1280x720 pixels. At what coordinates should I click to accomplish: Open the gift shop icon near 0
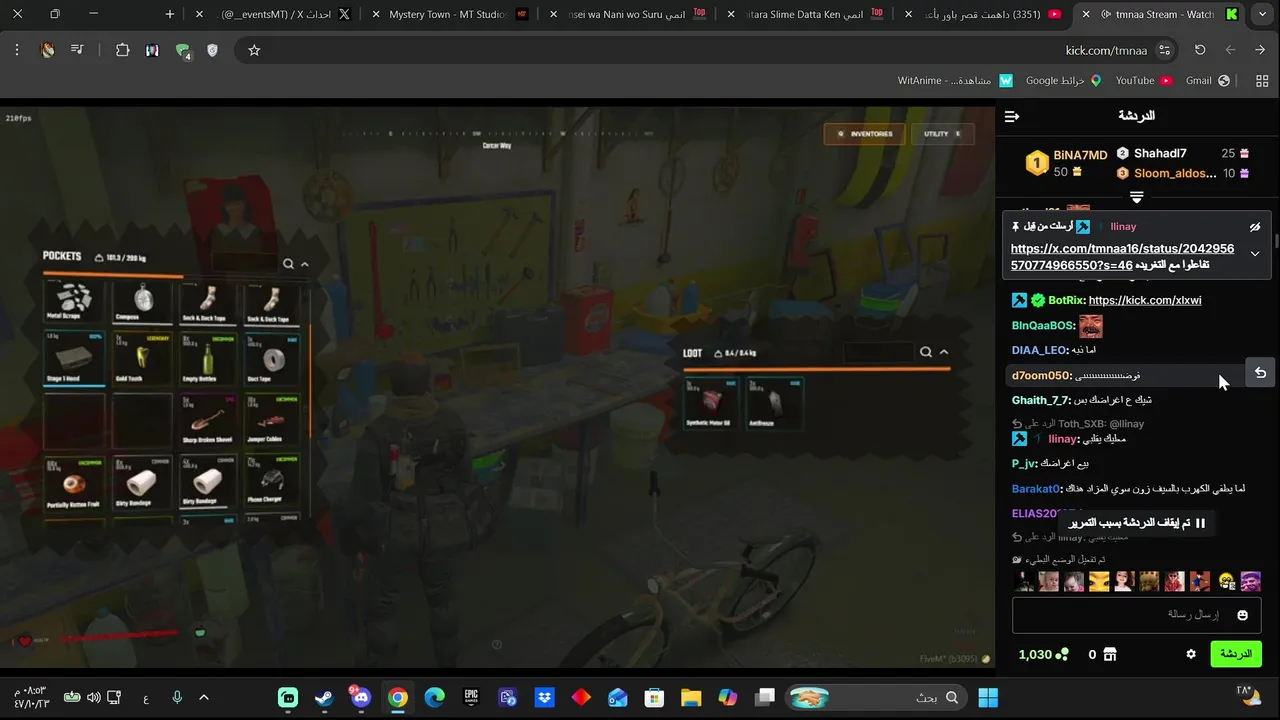pos(1109,654)
